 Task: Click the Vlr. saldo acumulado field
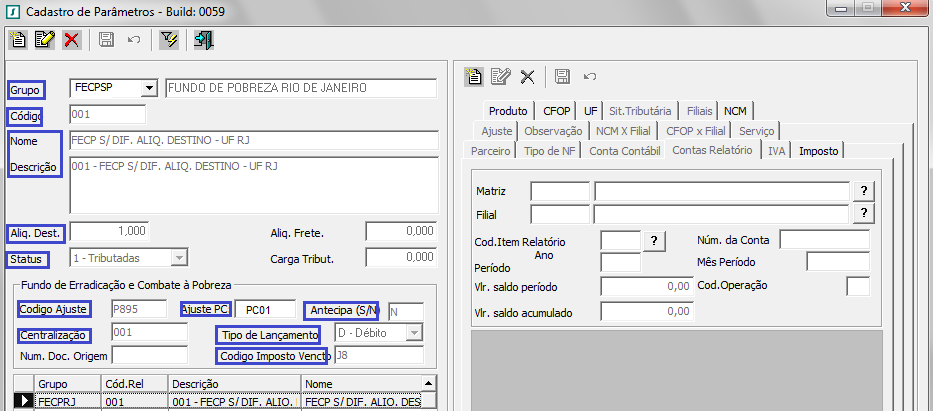tap(647, 311)
